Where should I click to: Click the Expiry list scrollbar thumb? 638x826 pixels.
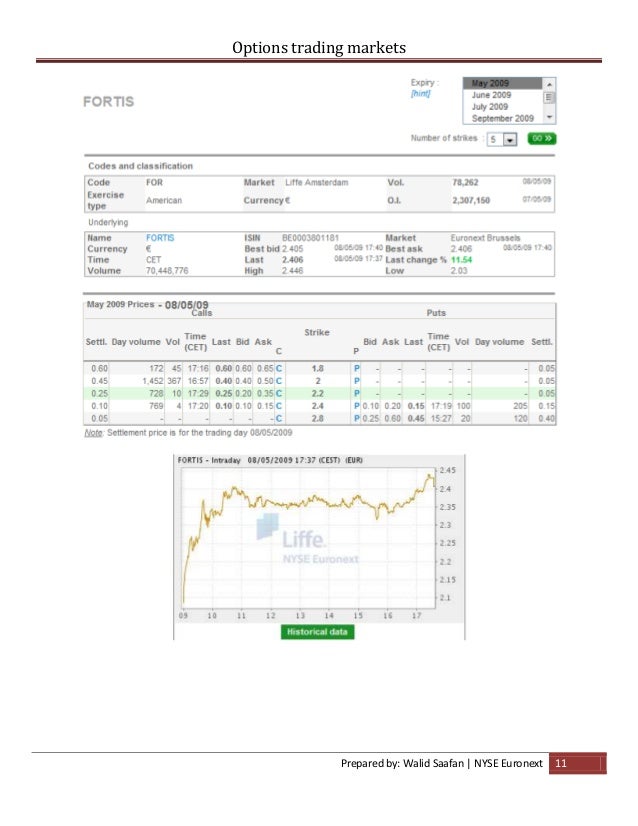549,98
